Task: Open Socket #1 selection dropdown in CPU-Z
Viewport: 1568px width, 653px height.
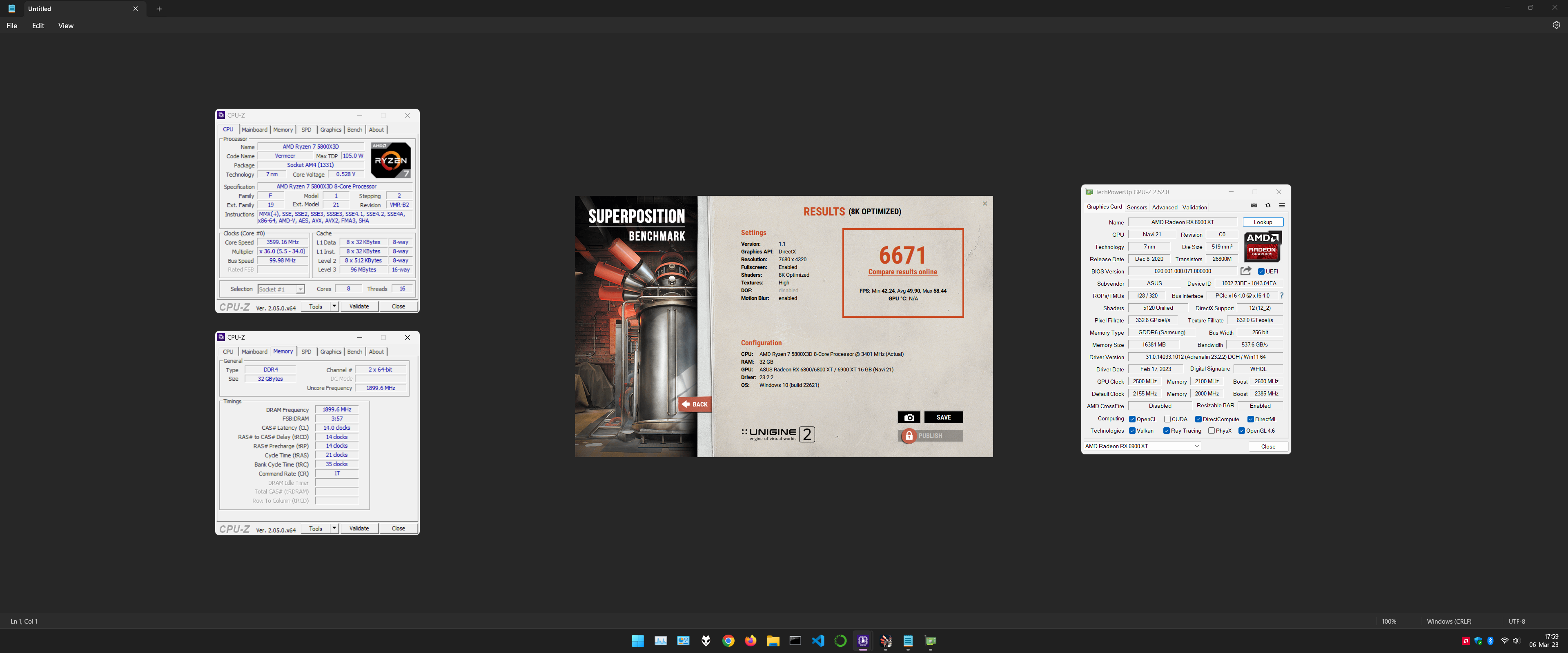Action: [x=281, y=289]
